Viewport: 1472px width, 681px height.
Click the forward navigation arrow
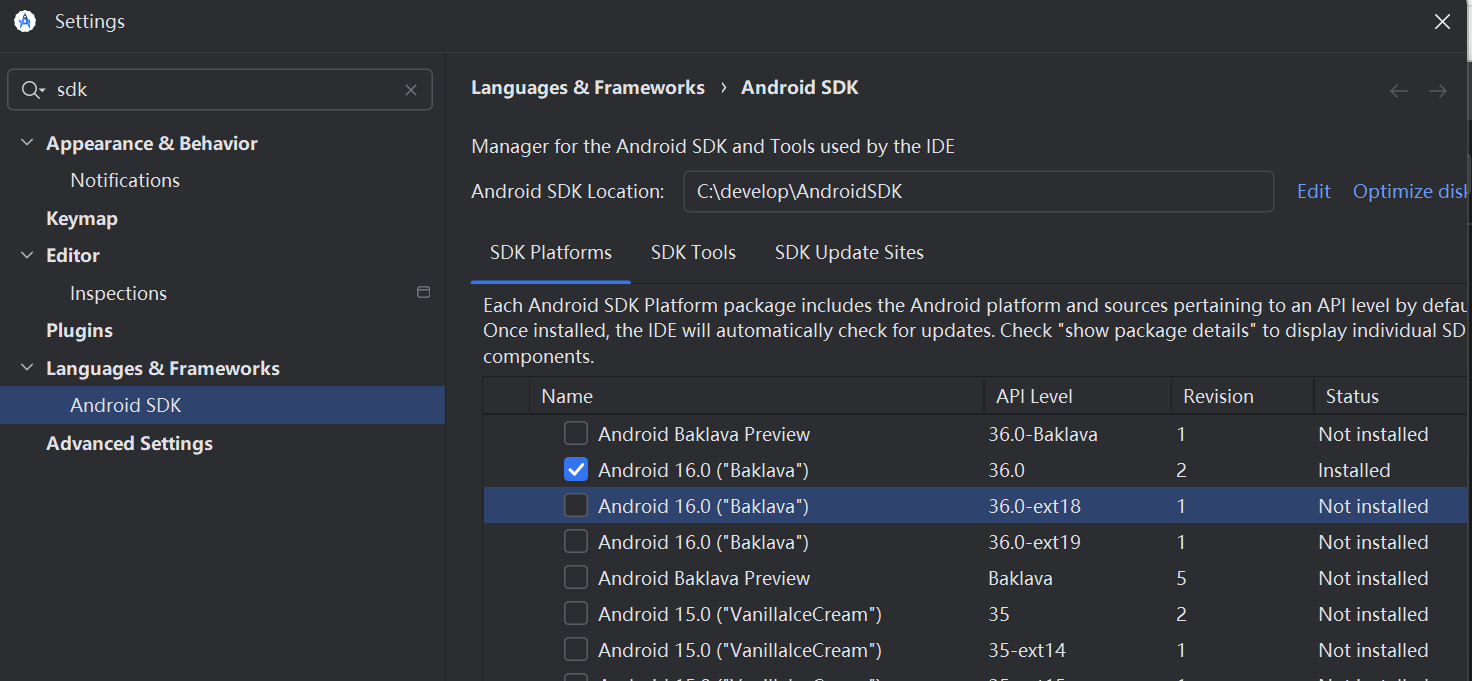tap(1438, 91)
